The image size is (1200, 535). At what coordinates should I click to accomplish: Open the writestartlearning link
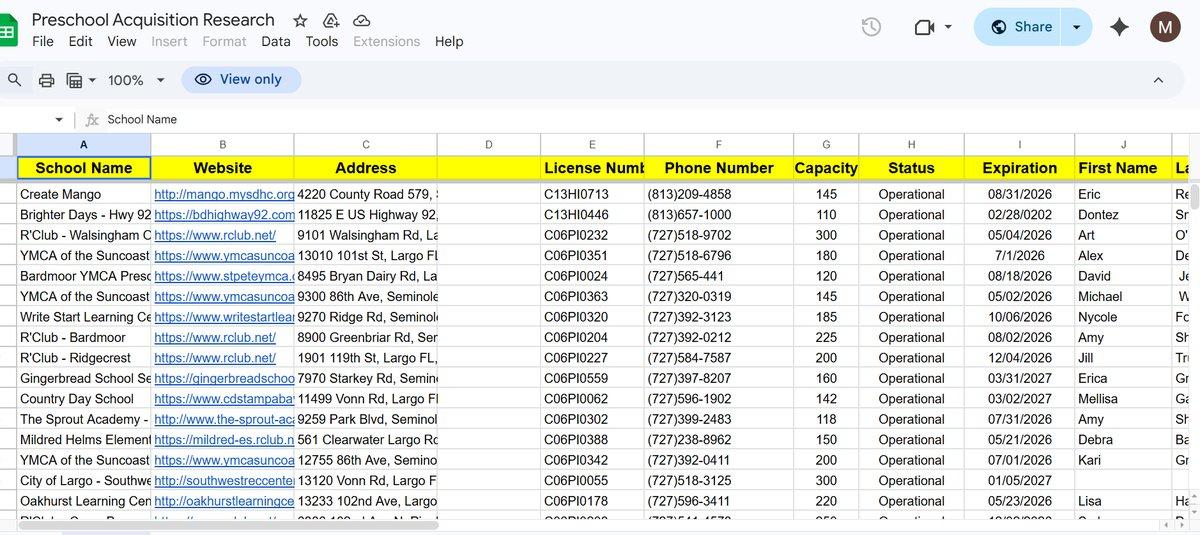(224, 317)
